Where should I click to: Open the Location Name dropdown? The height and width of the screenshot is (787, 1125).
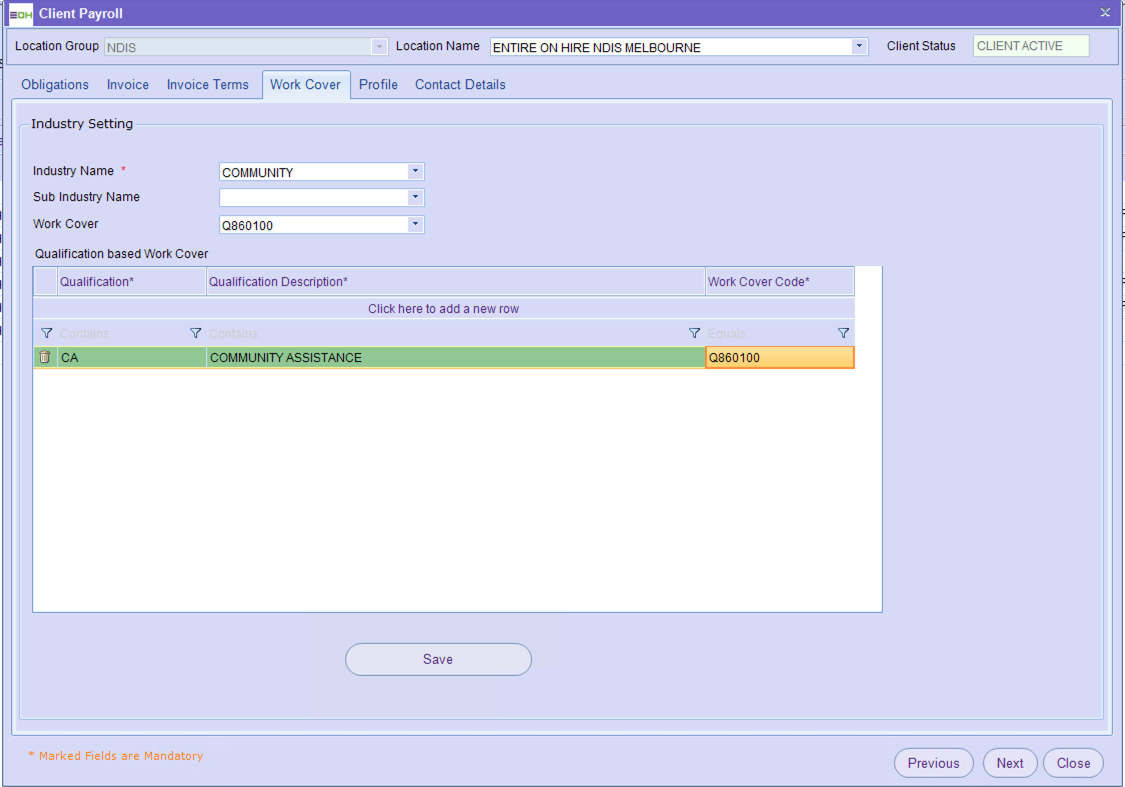pyautogui.click(x=859, y=47)
